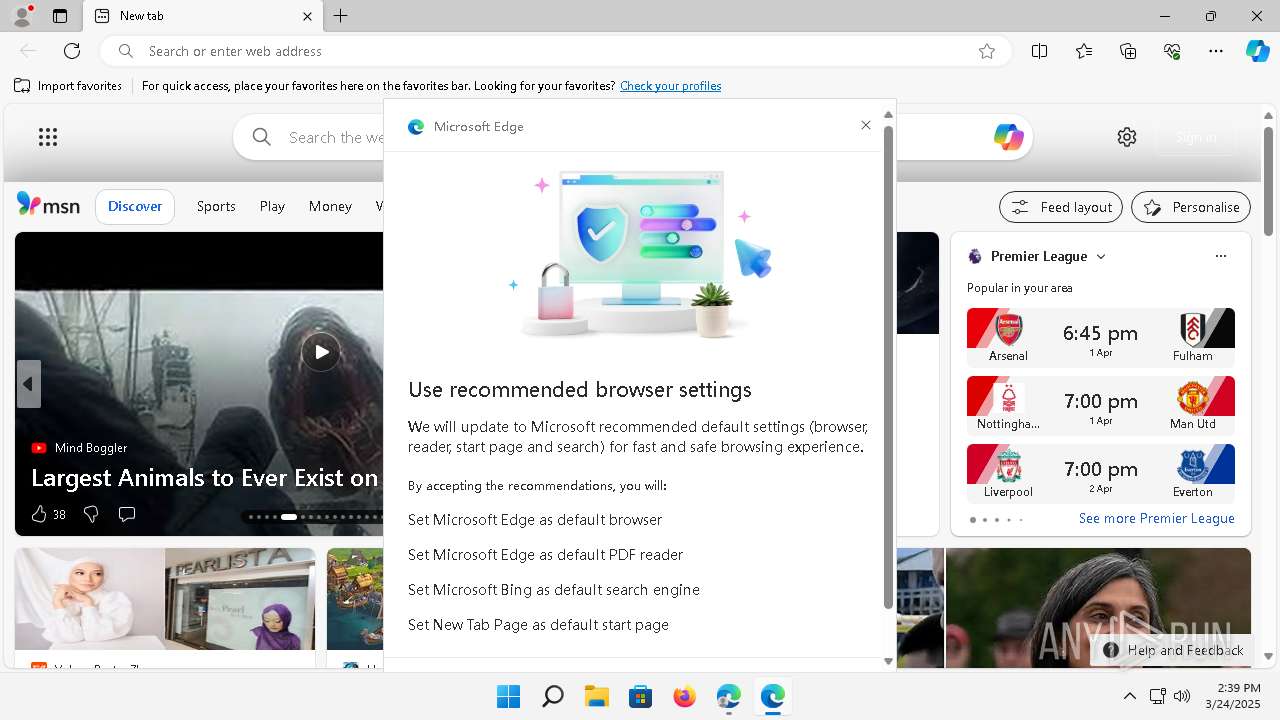Open Windows Search from taskbar
The image size is (1280, 720).
coord(553,696)
